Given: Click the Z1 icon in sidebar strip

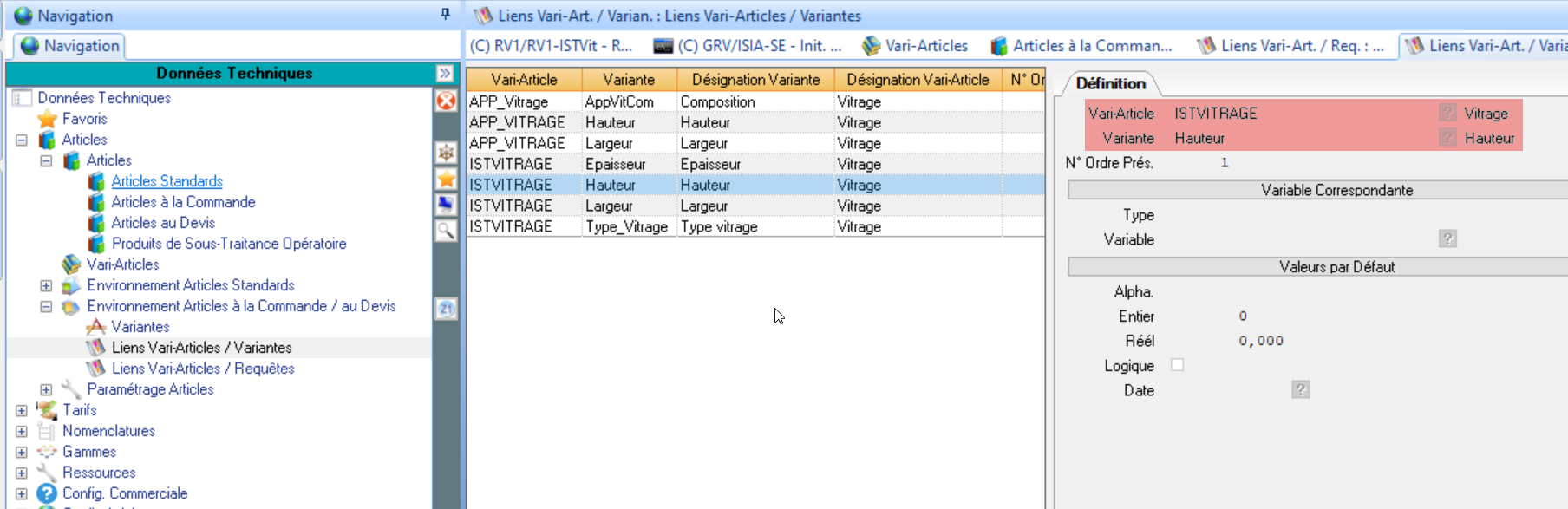Looking at the screenshot, I should point(446,309).
